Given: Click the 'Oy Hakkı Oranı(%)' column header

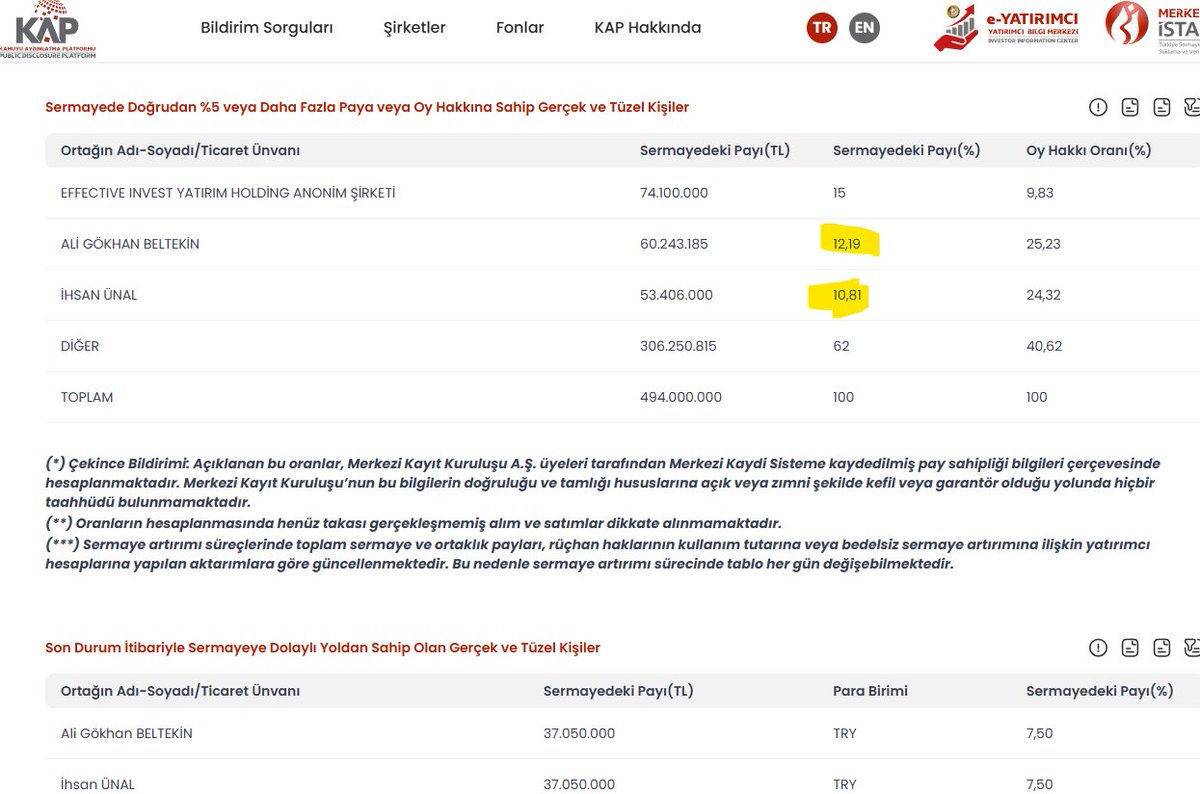Looking at the screenshot, I should 1089,151.
